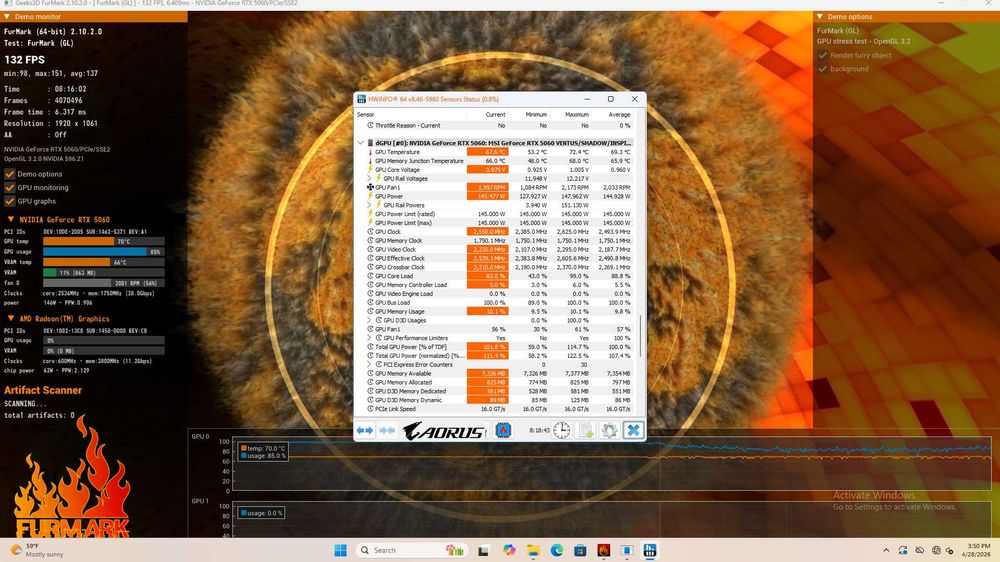Select the Total GPU Power [% of TDP] row

tap(500, 346)
